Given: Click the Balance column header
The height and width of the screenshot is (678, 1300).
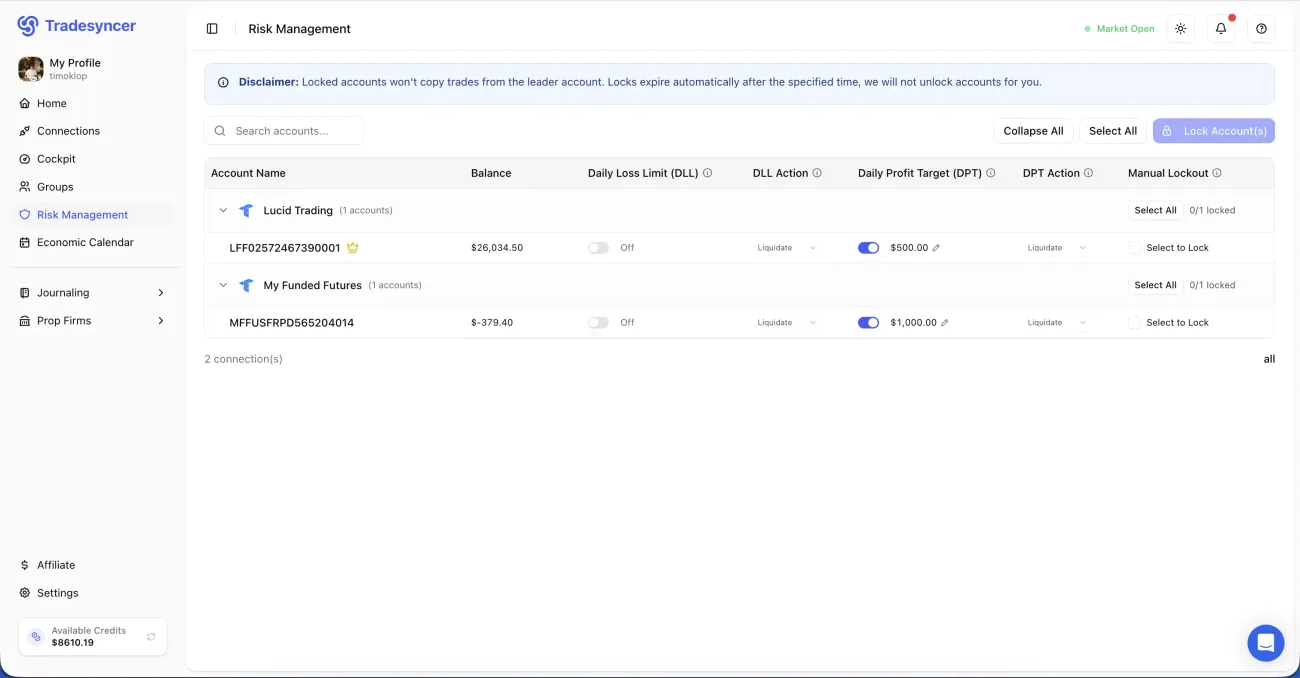Looking at the screenshot, I should click(x=491, y=173).
